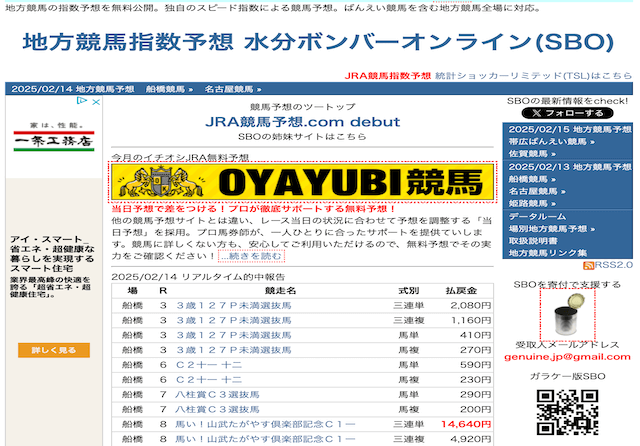The width and height of the screenshot is (640, 446).
Task: Open 船橋競馬 under 2025/02/13 in sidebar
Action: [x=532, y=179]
